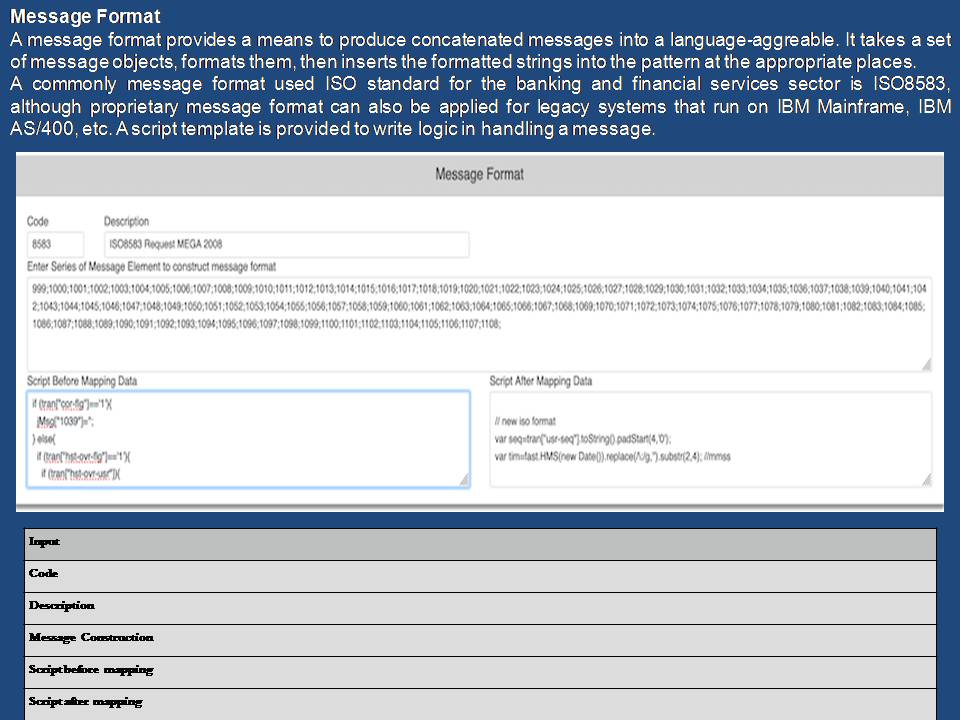Viewport: 960px width, 720px height.
Task: Focus the Script After Mapping Data editor
Action: click(x=710, y=438)
